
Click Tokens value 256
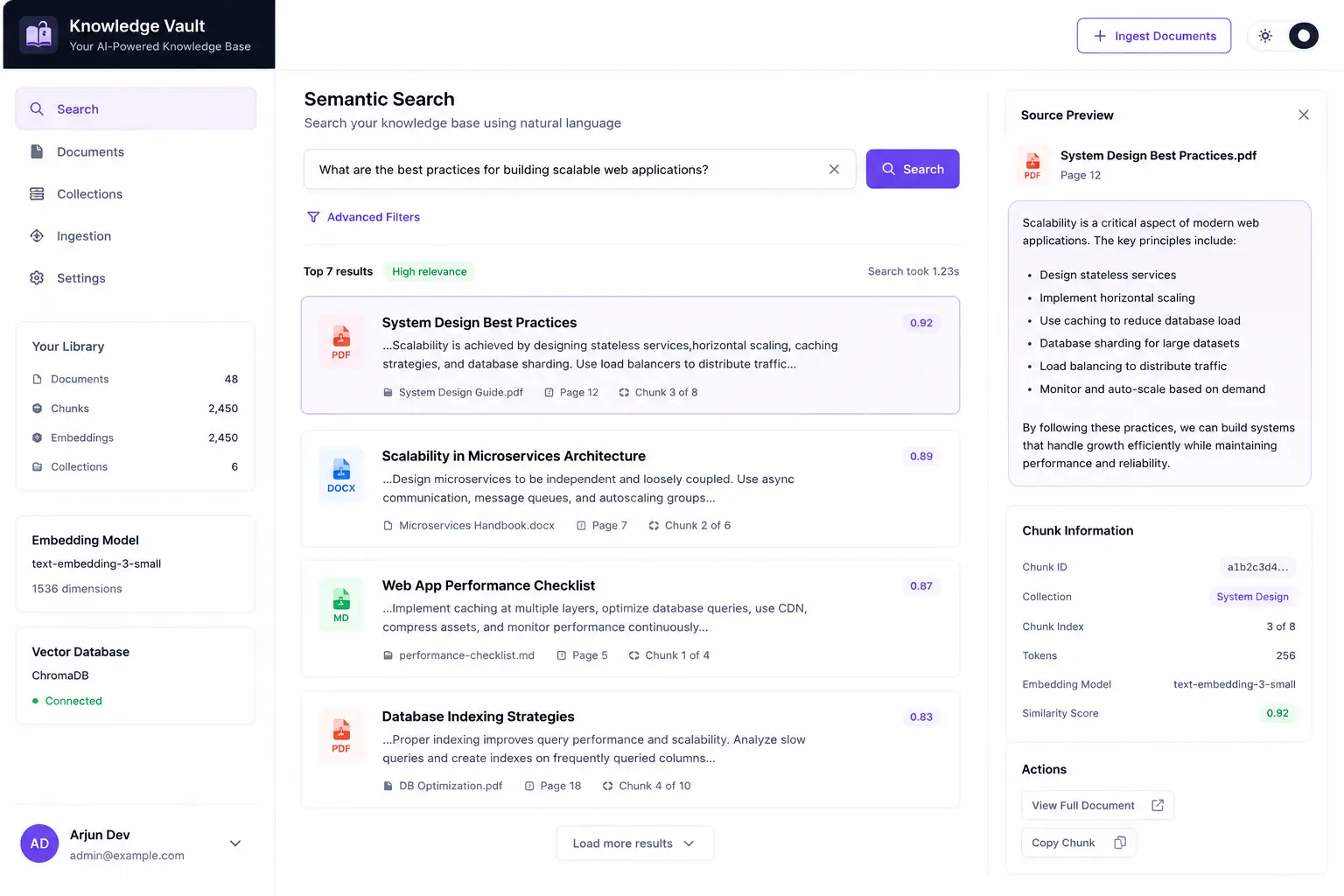[x=1285, y=655]
